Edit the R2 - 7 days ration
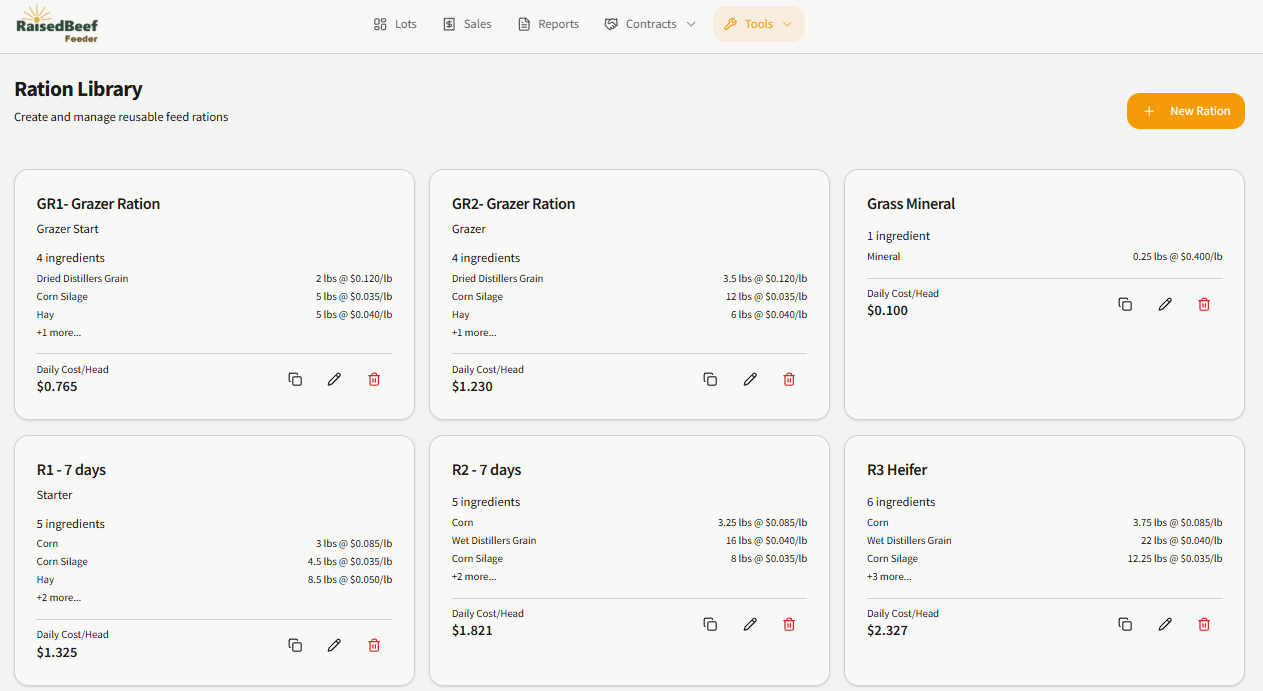The width and height of the screenshot is (1263, 691). (750, 624)
